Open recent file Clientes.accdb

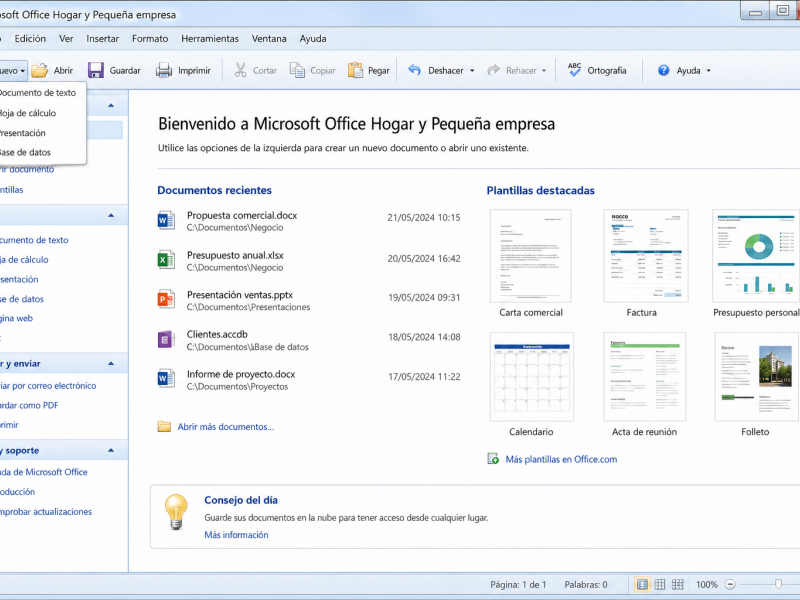pyautogui.click(x=309, y=340)
